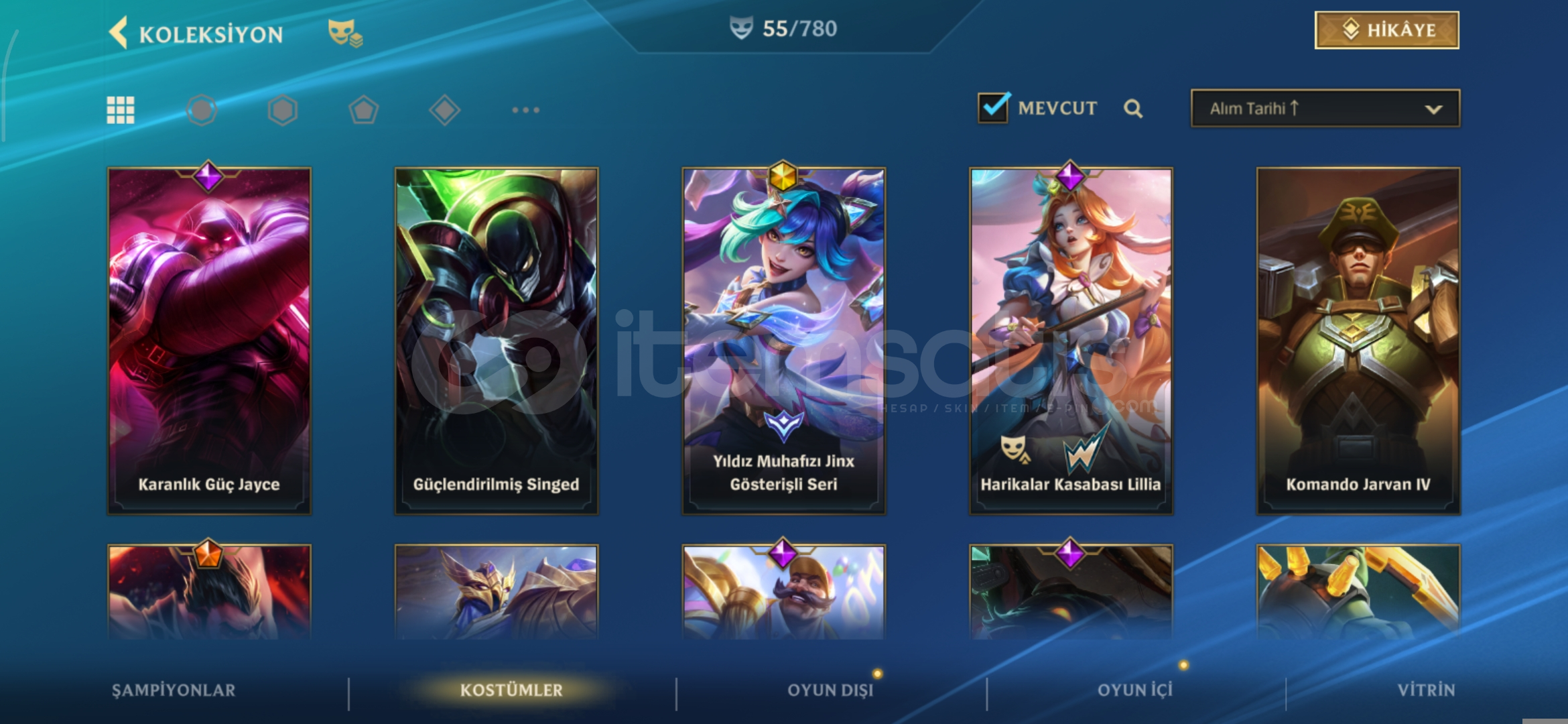Select the grid all-skins filter icon

(121, 110)
